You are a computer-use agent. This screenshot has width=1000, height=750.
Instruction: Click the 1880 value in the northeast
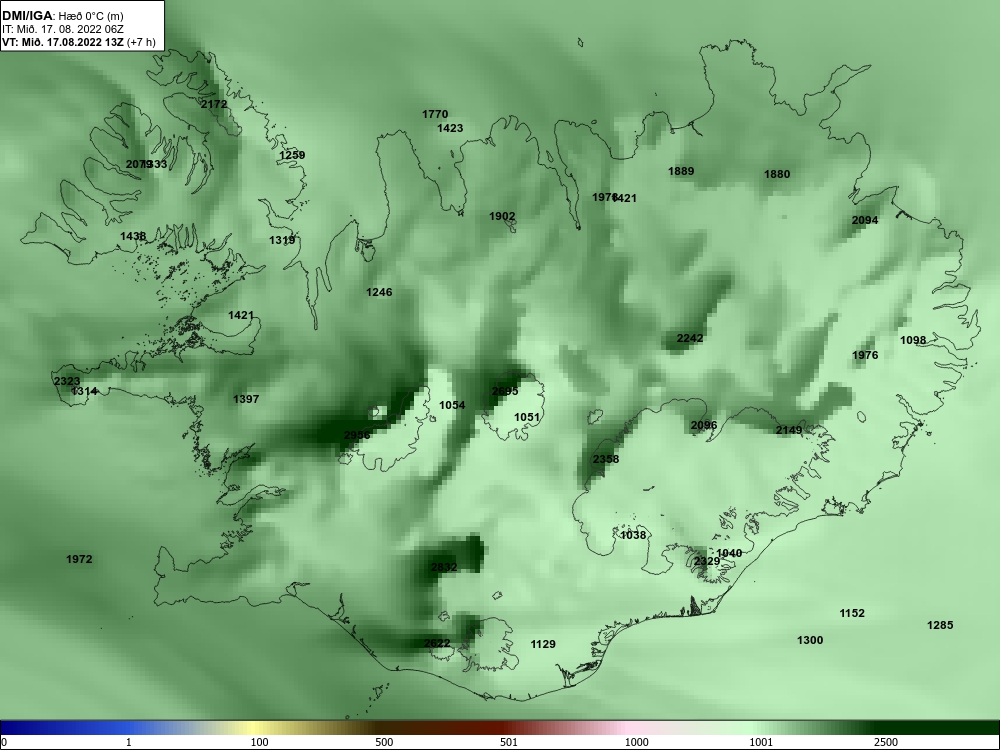(777, 174)
